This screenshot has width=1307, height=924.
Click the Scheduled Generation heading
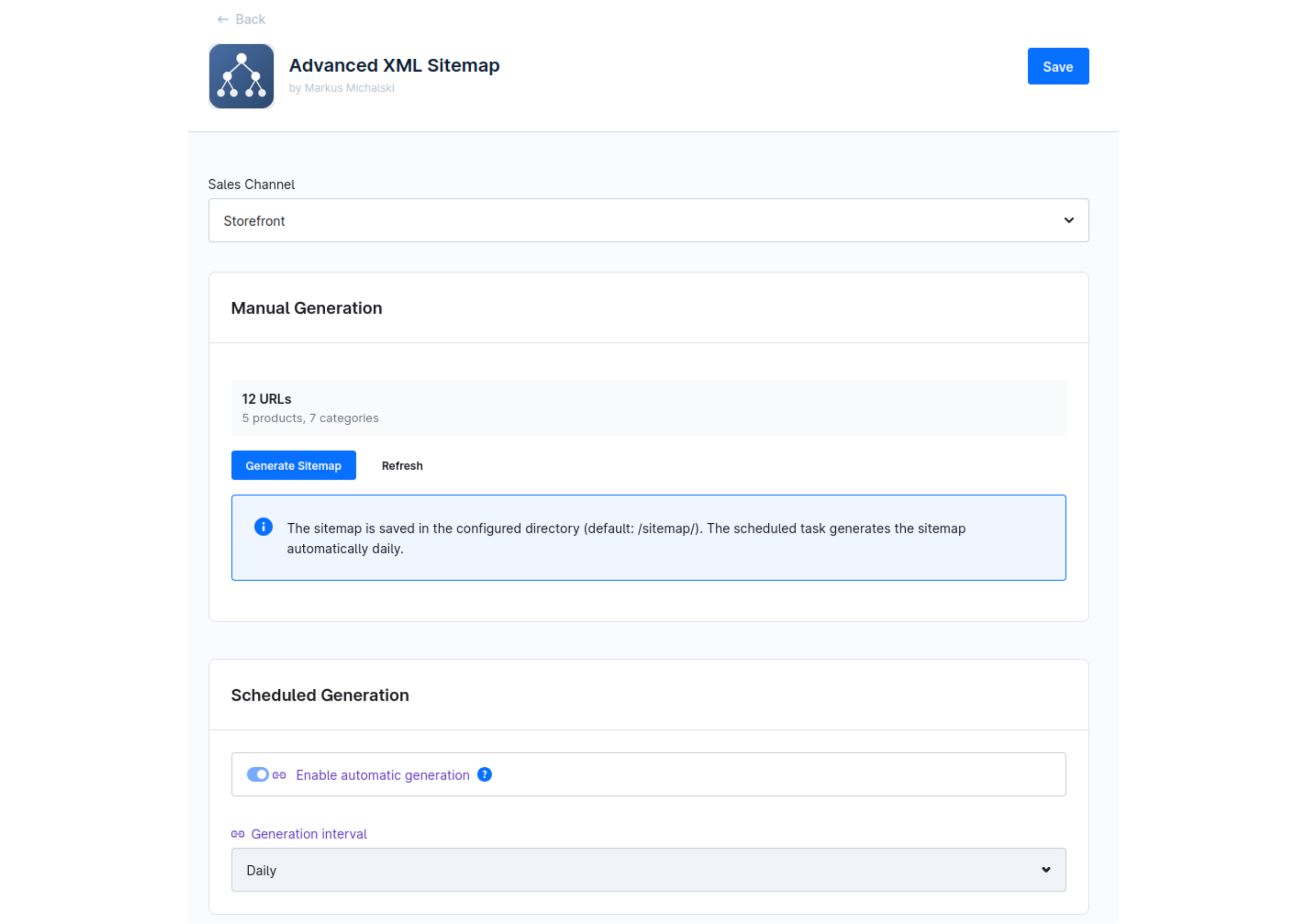(x=320, y=695)
